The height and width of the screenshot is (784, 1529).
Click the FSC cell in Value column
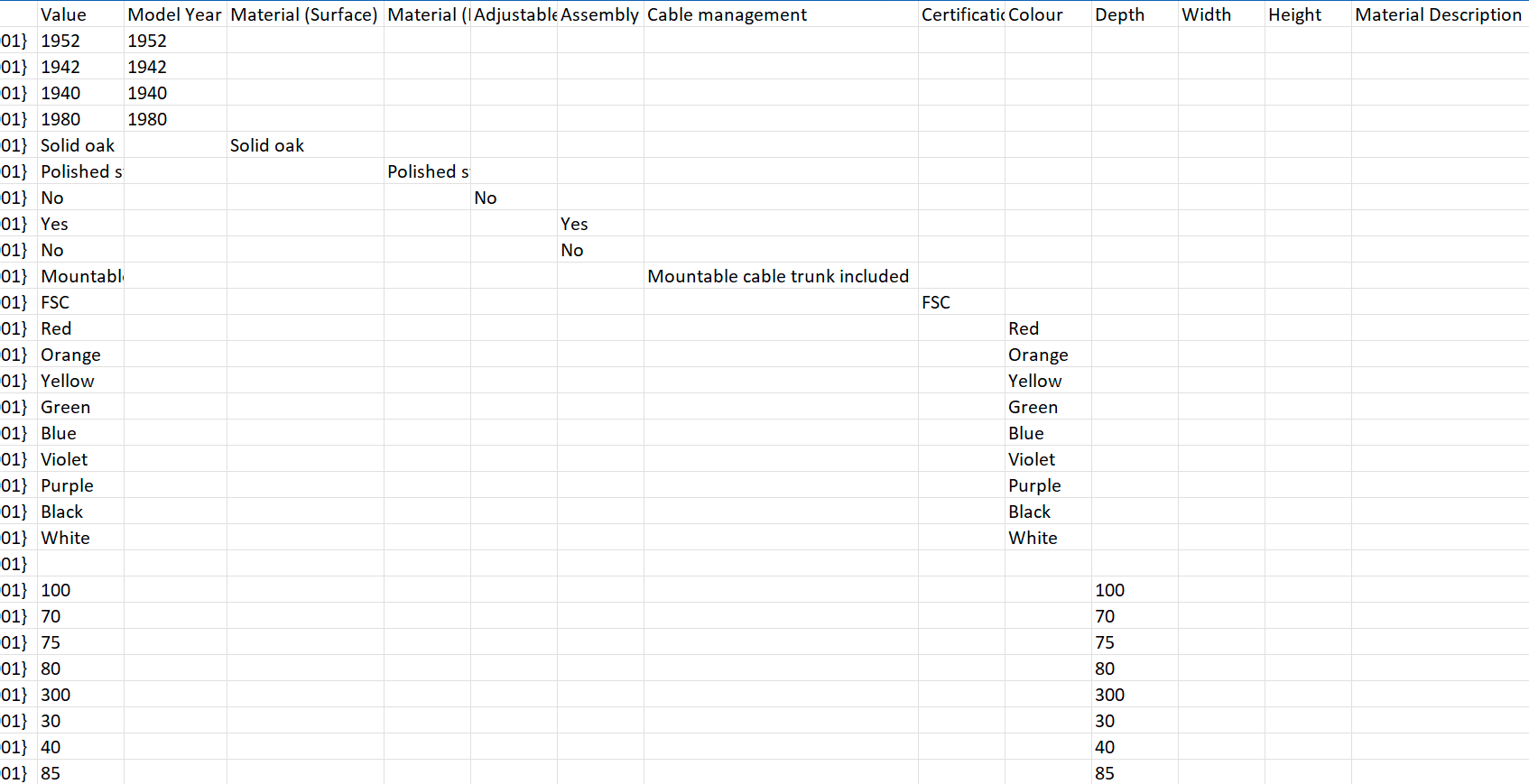(79, 302)
